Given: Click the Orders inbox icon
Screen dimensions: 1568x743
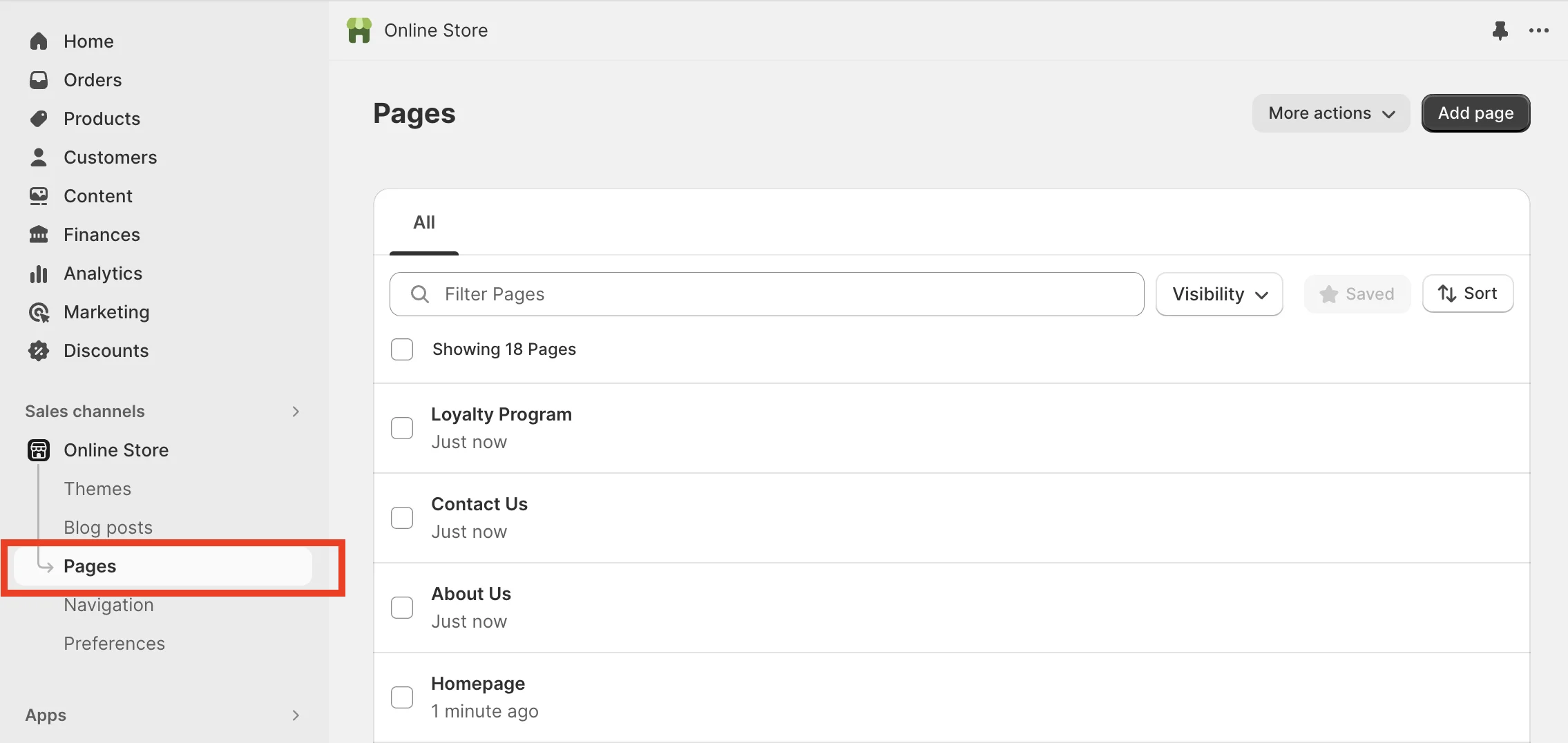Looking at the screenshot, I should [x=39, y=80].
